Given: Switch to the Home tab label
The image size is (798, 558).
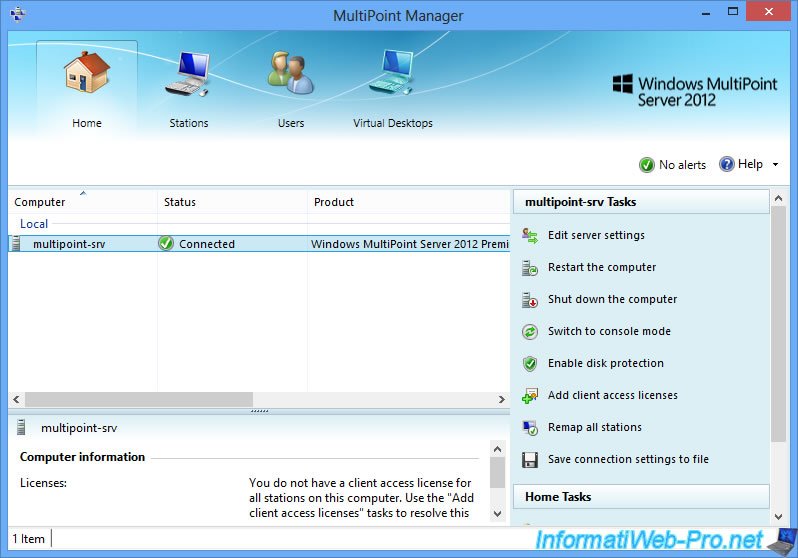Looking at the screenshot, I should coord(87,123).
